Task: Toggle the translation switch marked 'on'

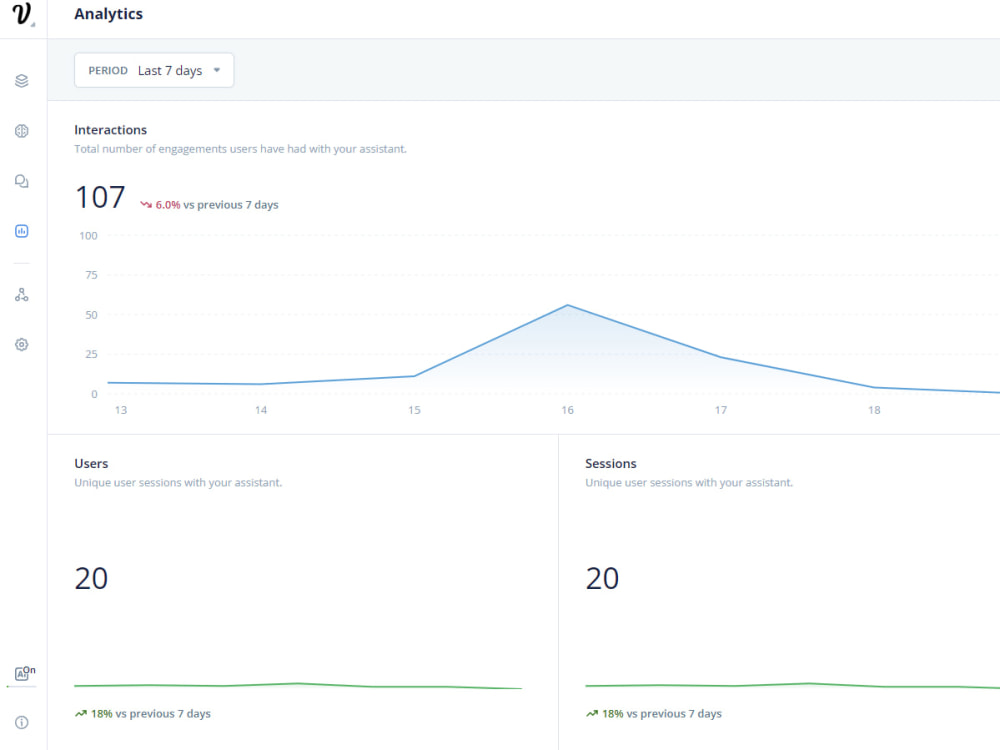Action: tap(21, 673)
